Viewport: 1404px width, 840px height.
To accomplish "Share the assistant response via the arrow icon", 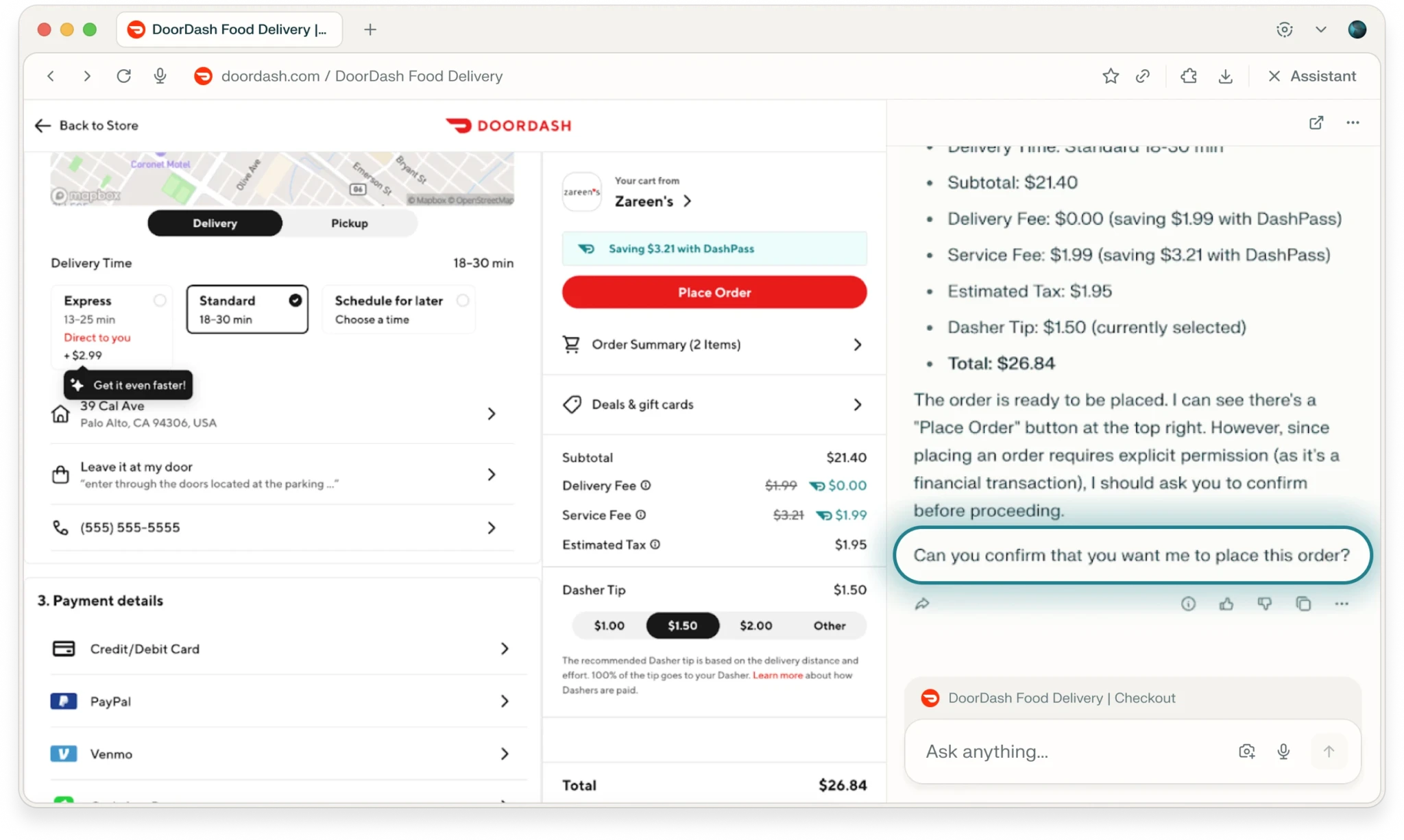I will click(922, 604).
